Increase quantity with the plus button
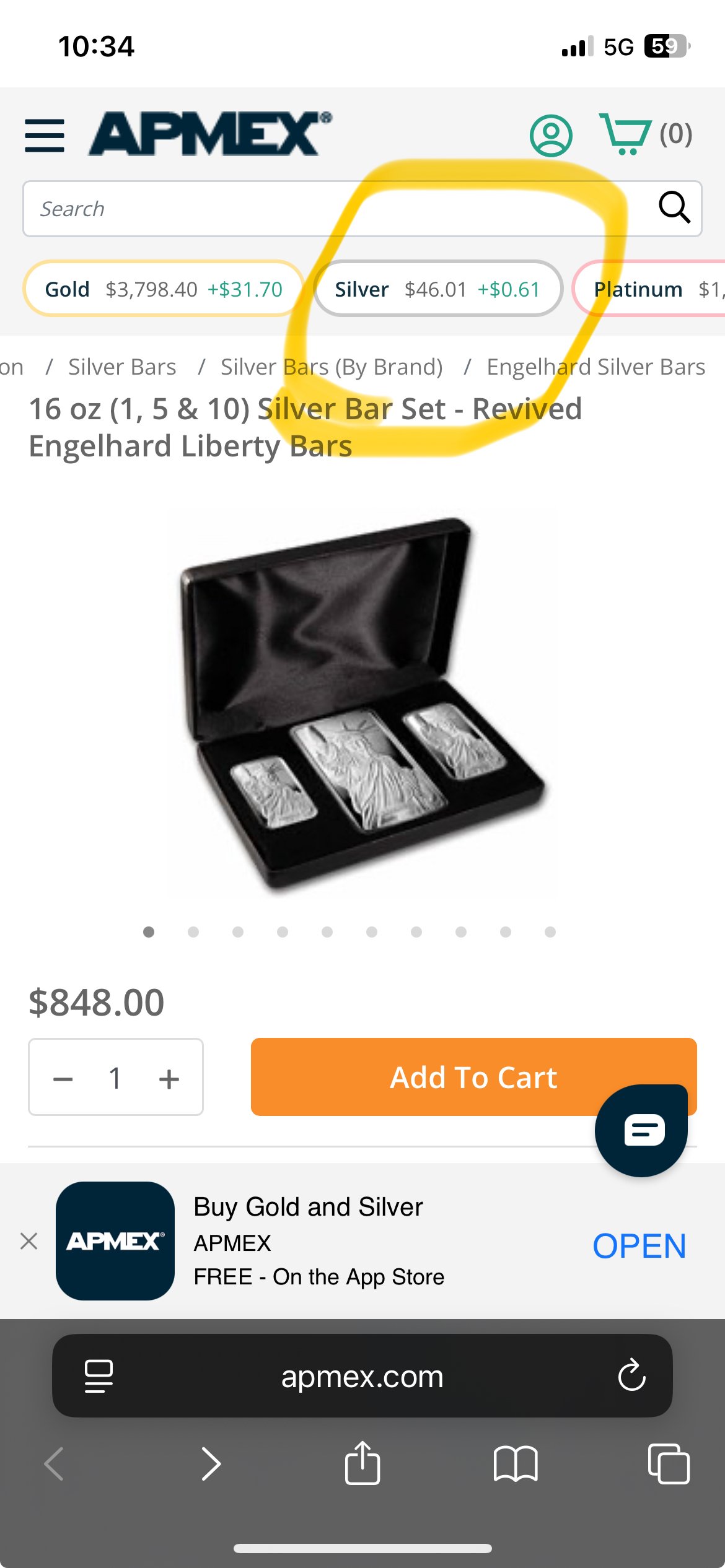The width and height of the screenshot is (725, 1568). (169, 1079)
